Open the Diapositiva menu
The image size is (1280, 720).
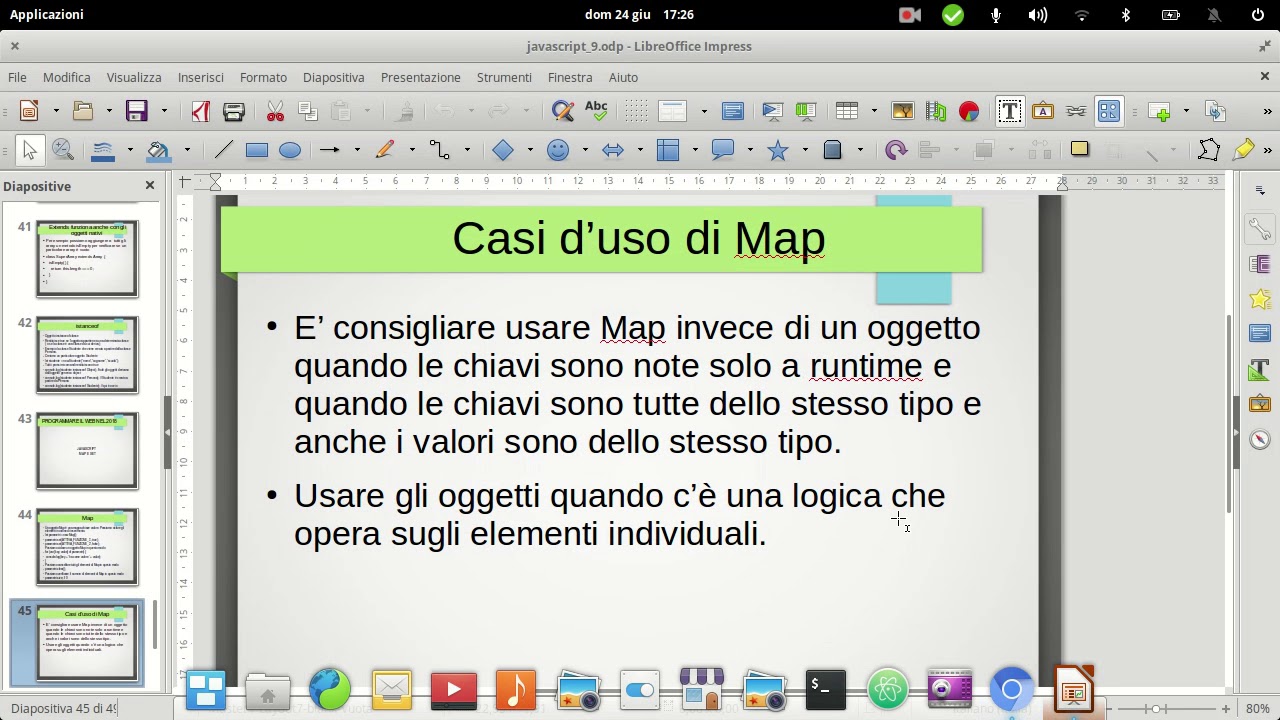334,77
